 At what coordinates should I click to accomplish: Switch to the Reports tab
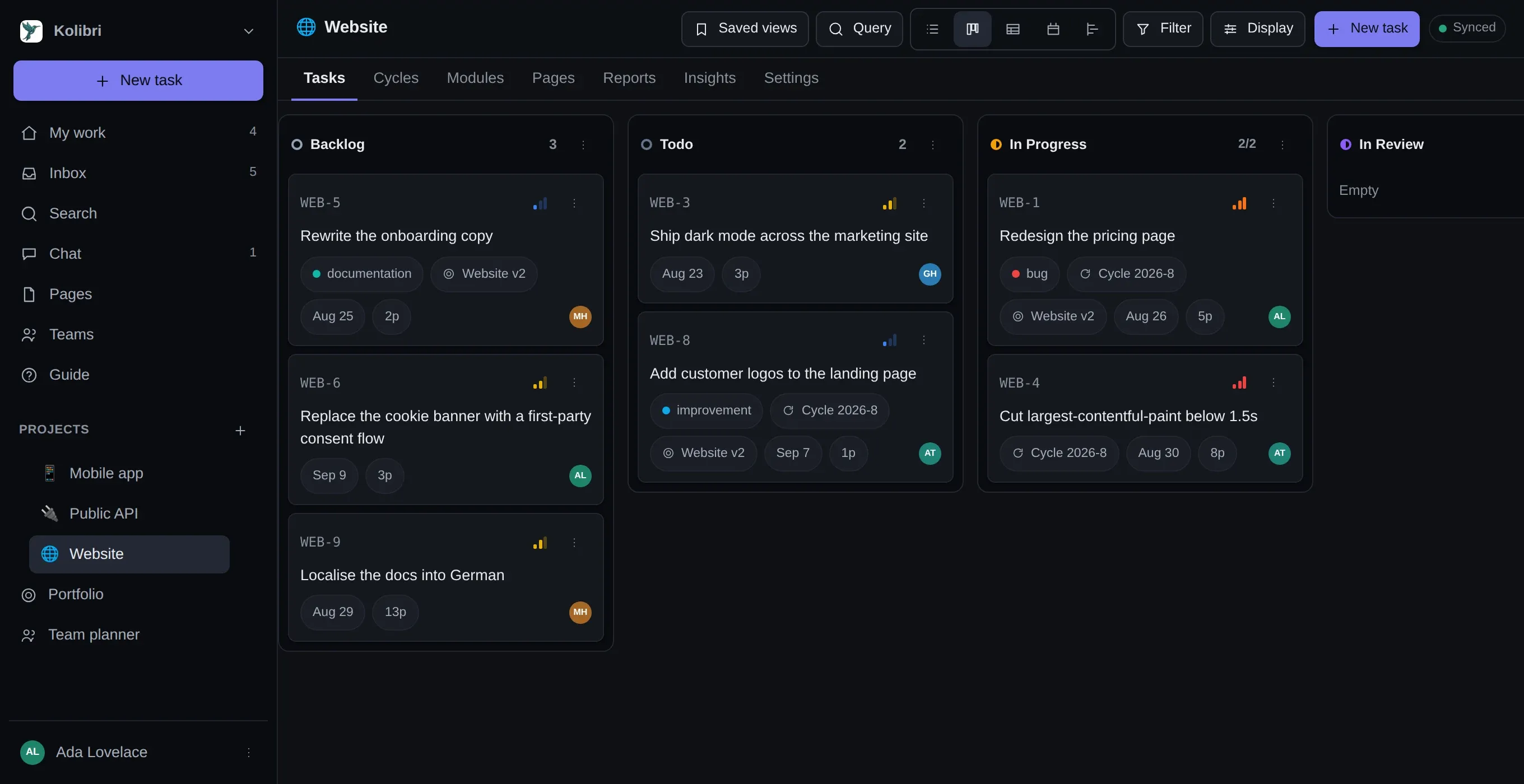pos(629,78)
